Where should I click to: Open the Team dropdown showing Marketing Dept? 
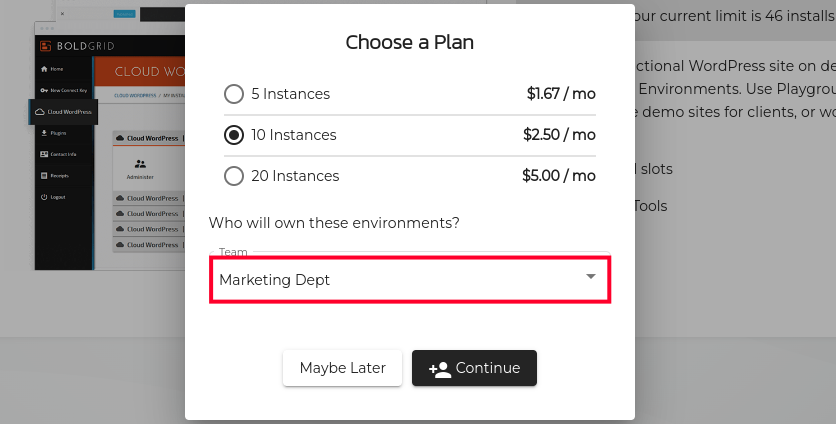(409, 279)
